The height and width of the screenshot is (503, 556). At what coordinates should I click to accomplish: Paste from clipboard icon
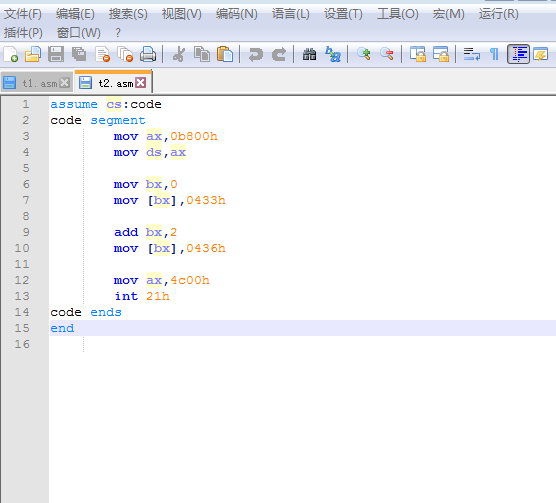pos(225,55)
